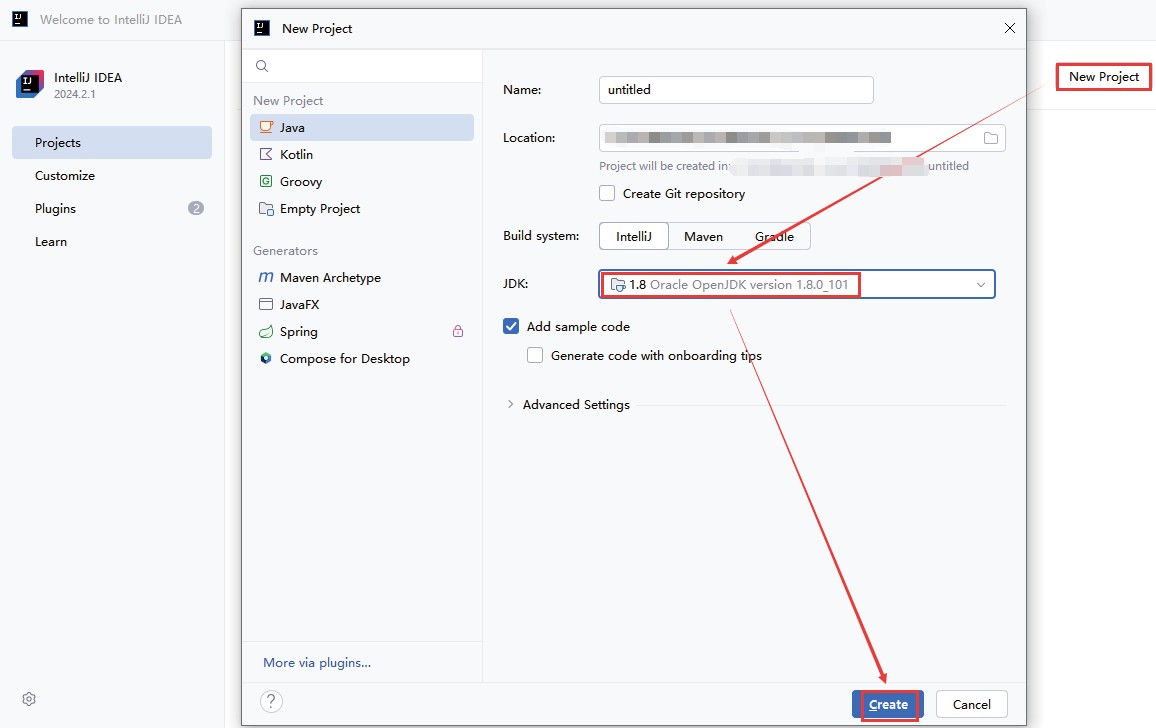Click the lock icon beside Spring

coord(458,331)
